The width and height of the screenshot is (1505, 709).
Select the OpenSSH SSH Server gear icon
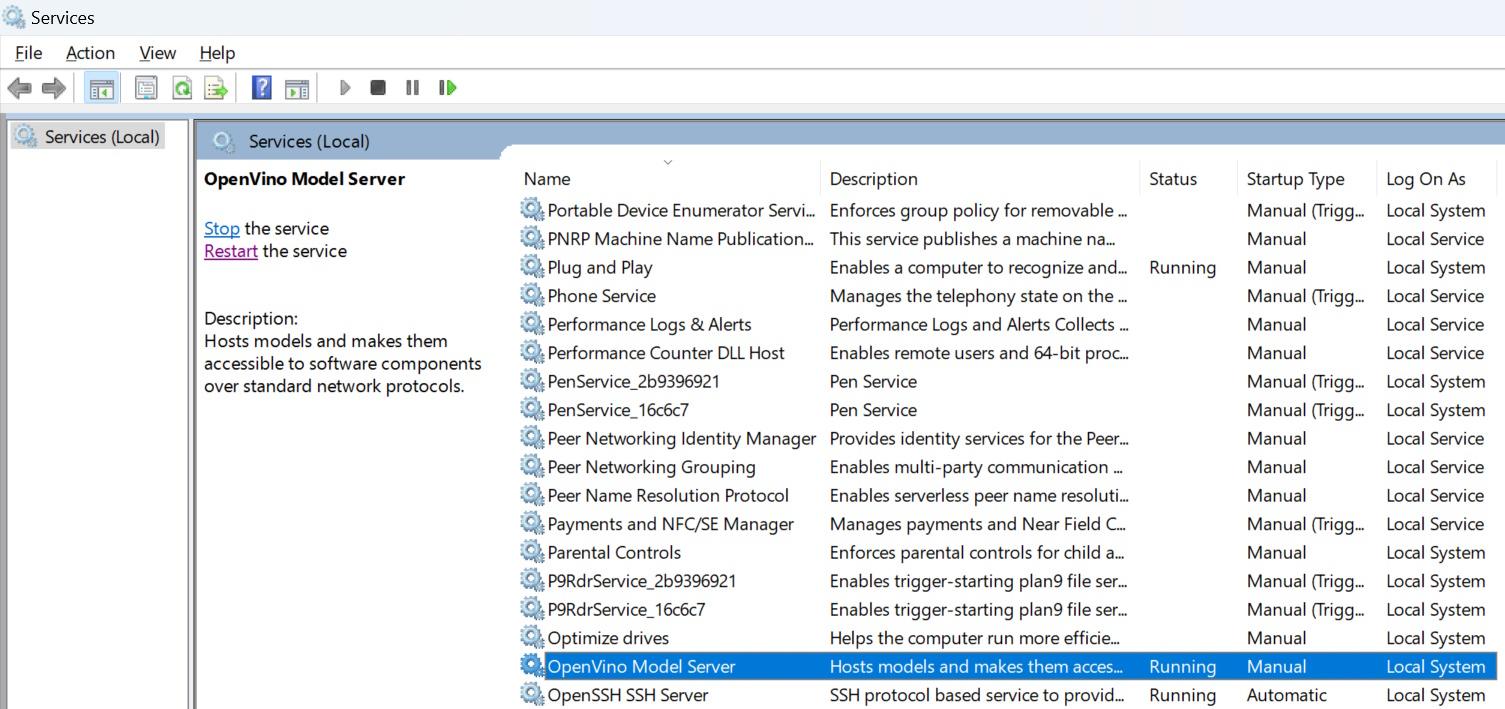click(x=532, y=695)
